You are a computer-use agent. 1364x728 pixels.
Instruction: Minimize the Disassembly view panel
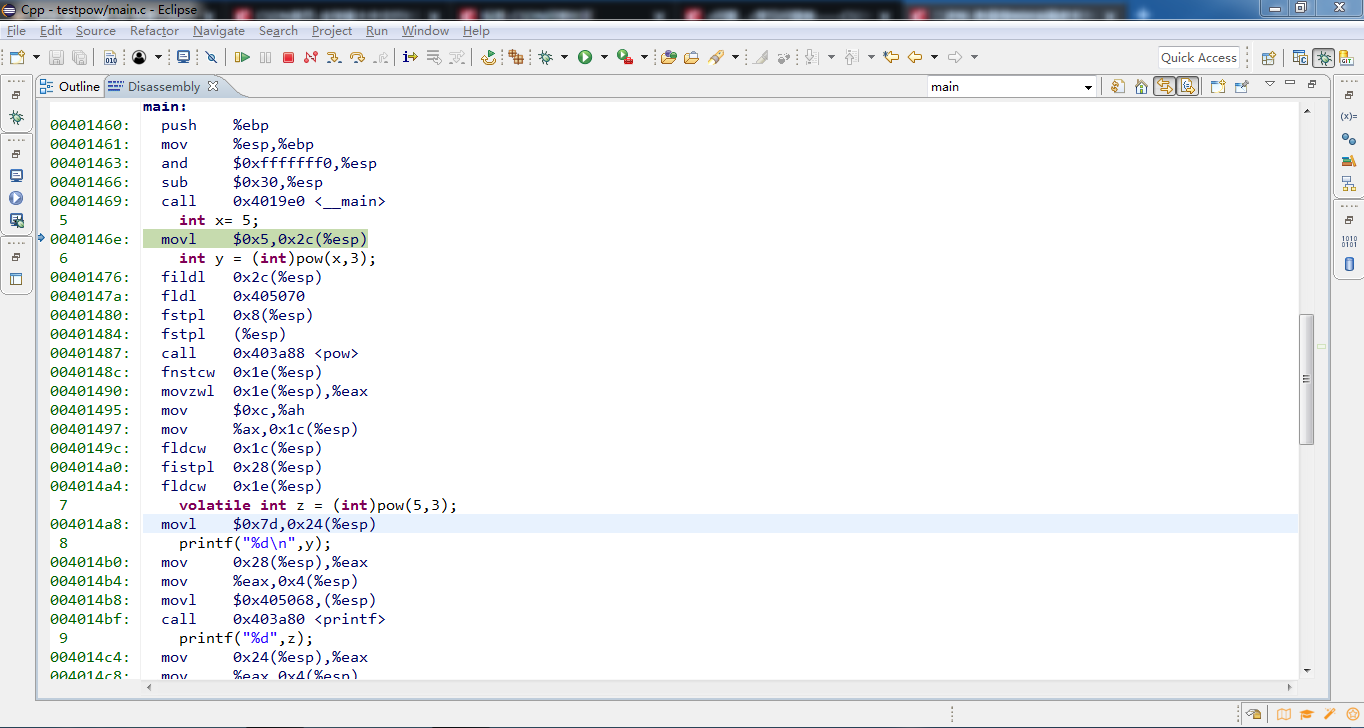(1291, 83)
